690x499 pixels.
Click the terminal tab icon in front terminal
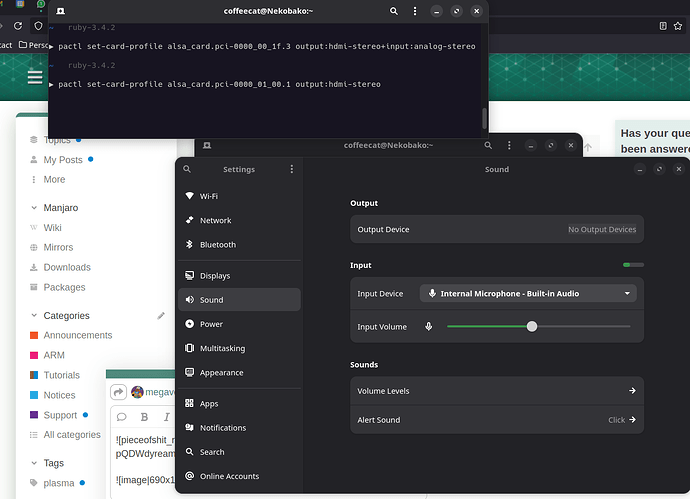(61, 11)
